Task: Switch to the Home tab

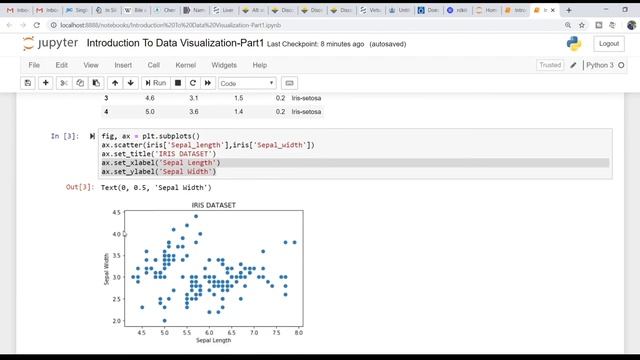Action: (487, 10)
